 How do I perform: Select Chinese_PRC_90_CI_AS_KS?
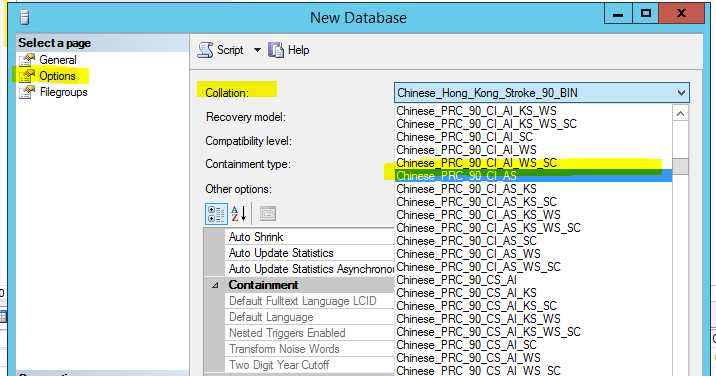click(x=533, y=189)
